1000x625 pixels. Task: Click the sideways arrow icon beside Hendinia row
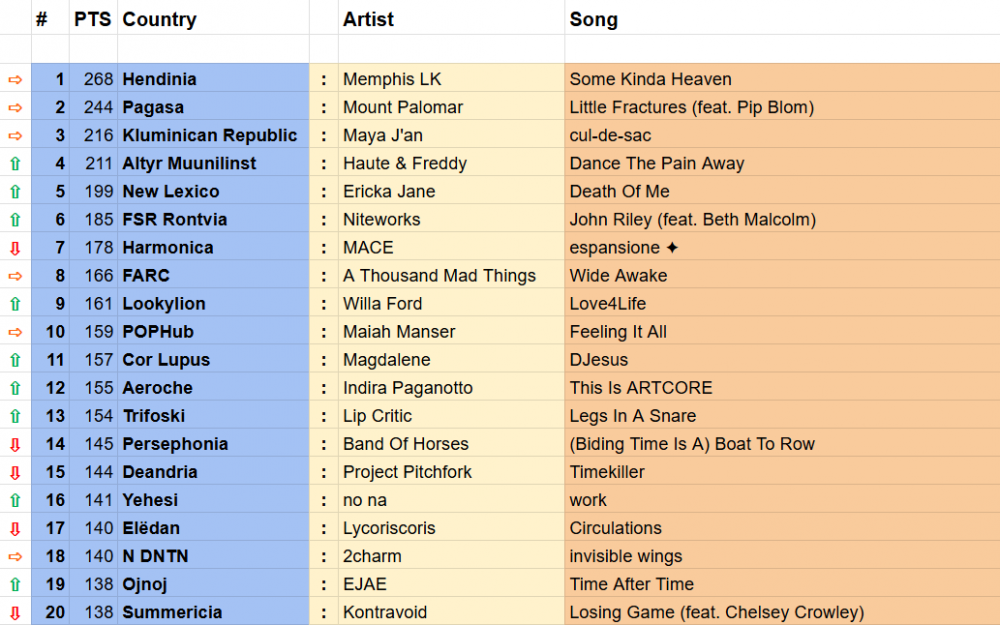[x=15, y=79]
